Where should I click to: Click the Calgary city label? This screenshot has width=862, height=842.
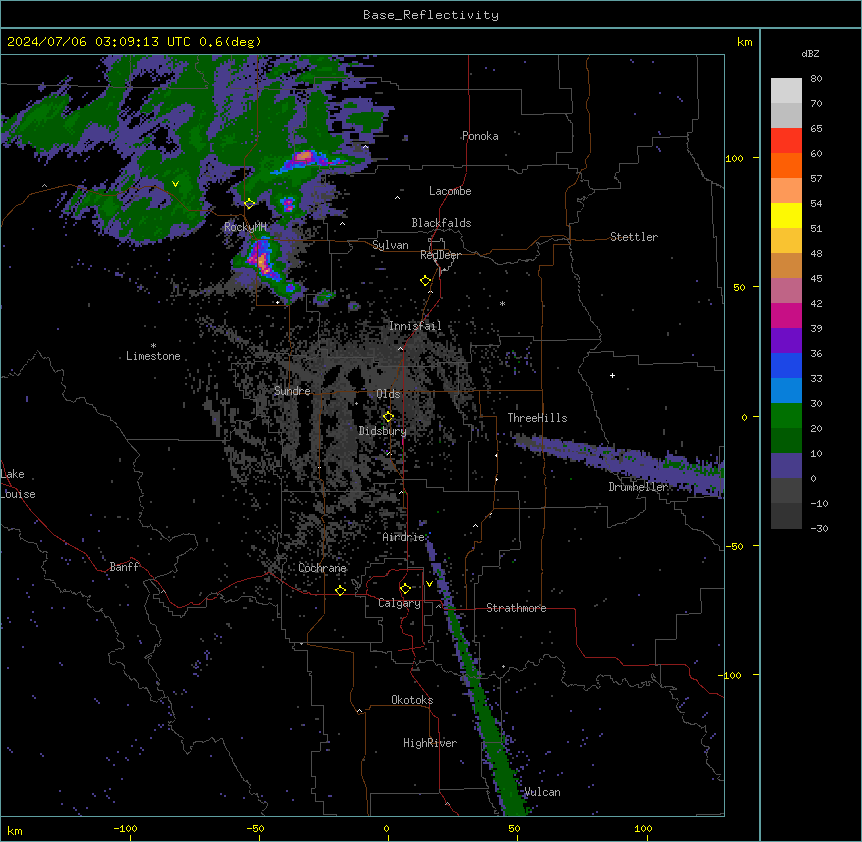tap(400, 603)
